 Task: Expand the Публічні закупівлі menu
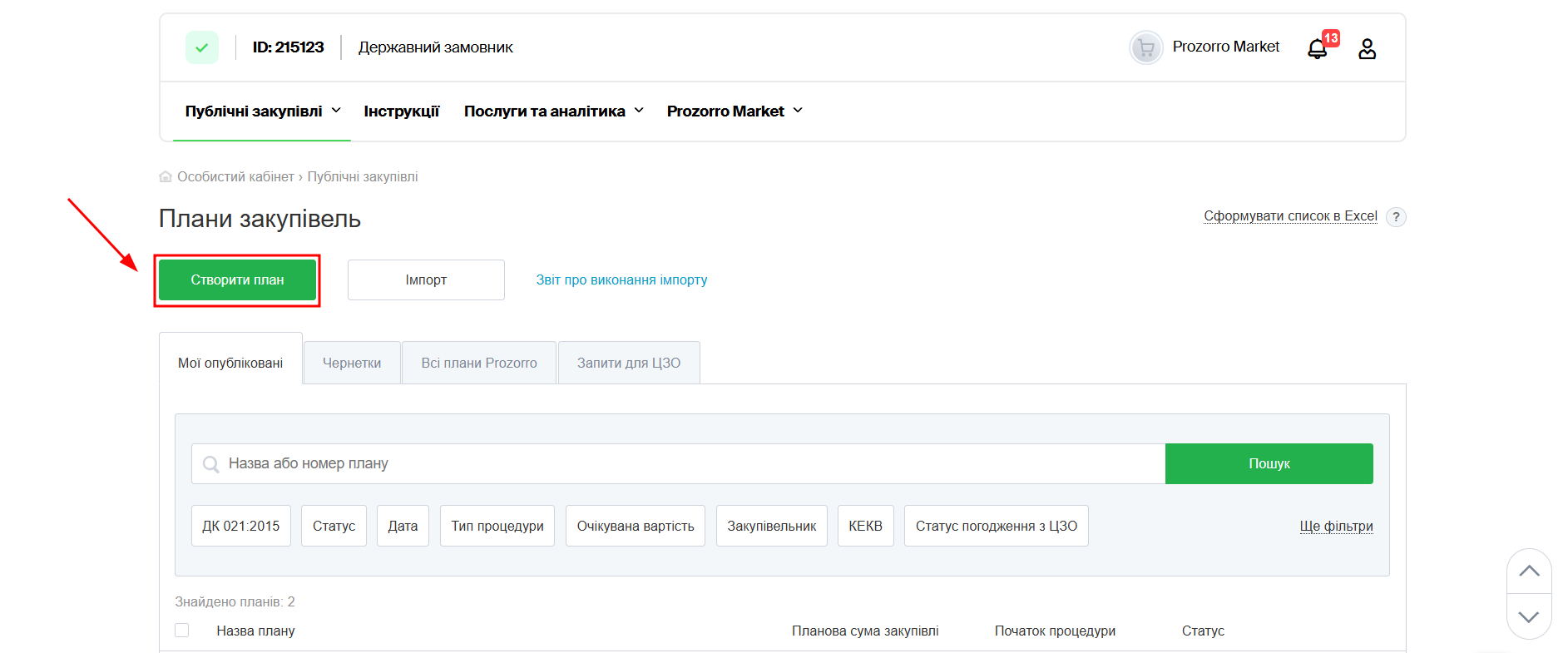tap(262, 111)
